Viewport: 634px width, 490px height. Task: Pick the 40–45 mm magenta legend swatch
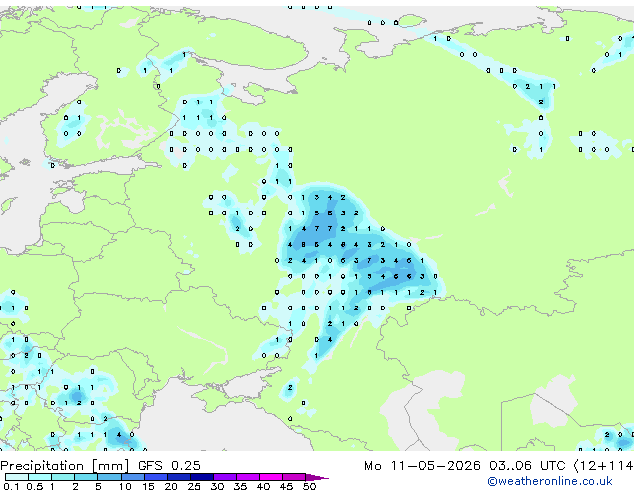271,477
